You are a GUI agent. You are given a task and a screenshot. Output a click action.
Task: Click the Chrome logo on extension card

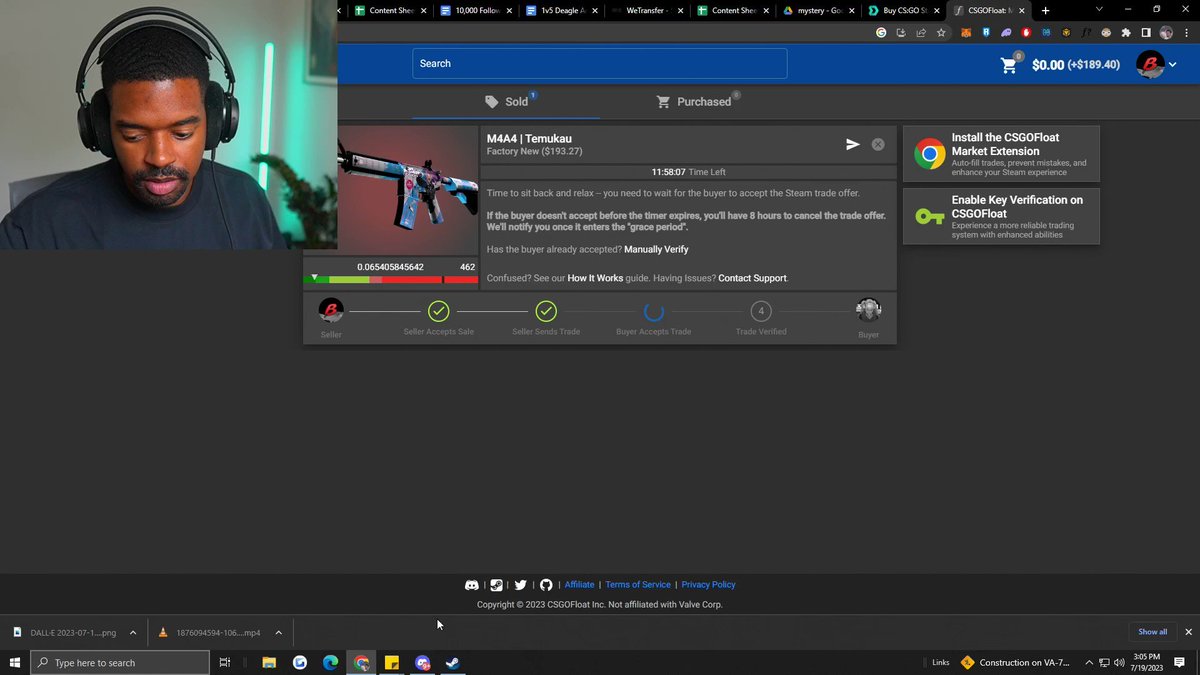click(930, 154)
